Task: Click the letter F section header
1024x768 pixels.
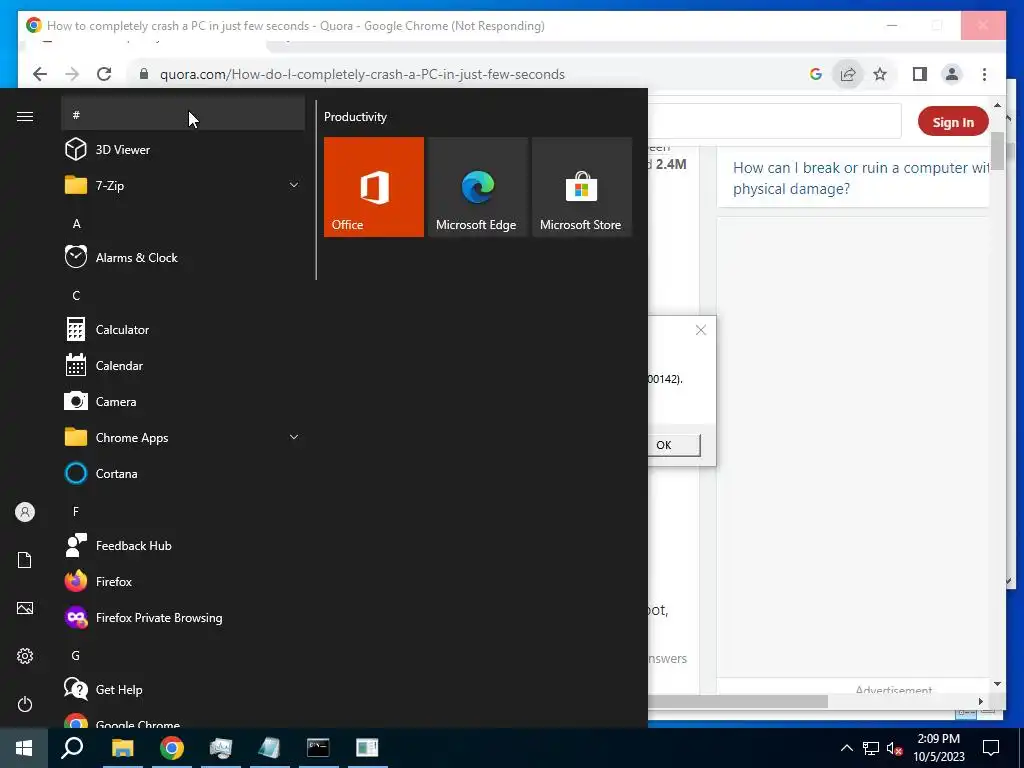Action: point(76,511)
